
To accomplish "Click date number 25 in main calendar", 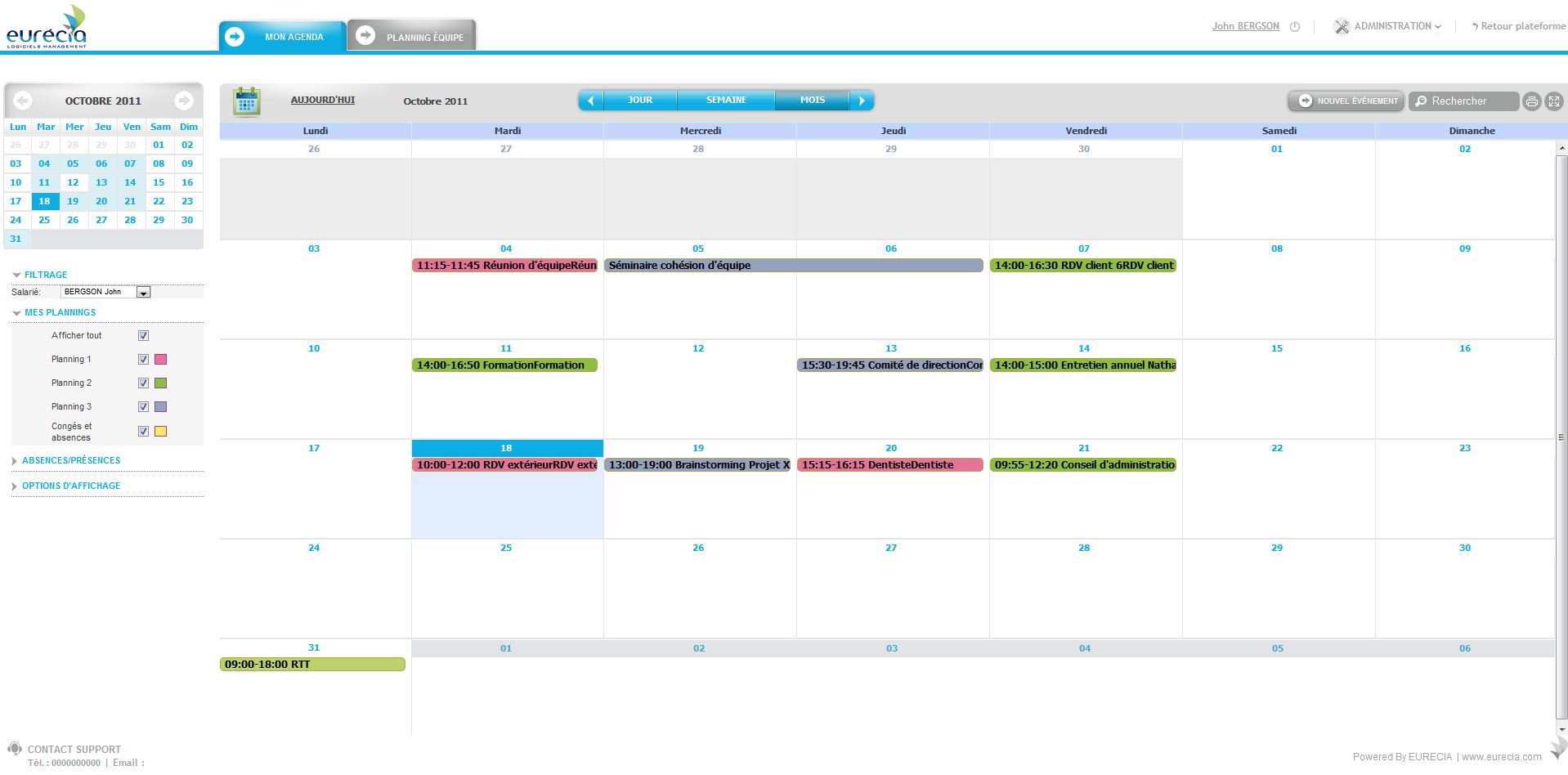I will [506, 548].
